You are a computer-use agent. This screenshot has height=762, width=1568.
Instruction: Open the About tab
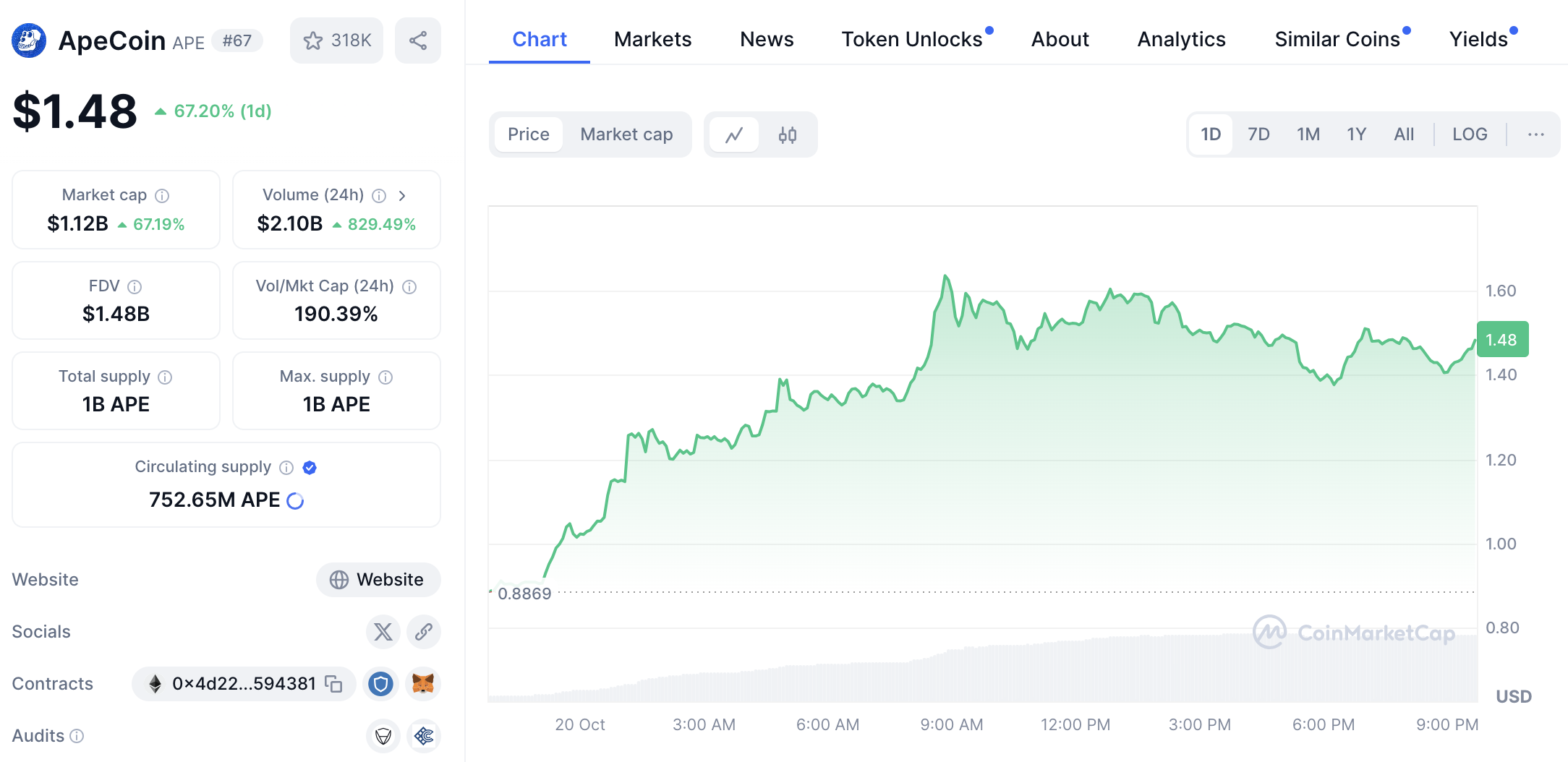(1060, 39)
